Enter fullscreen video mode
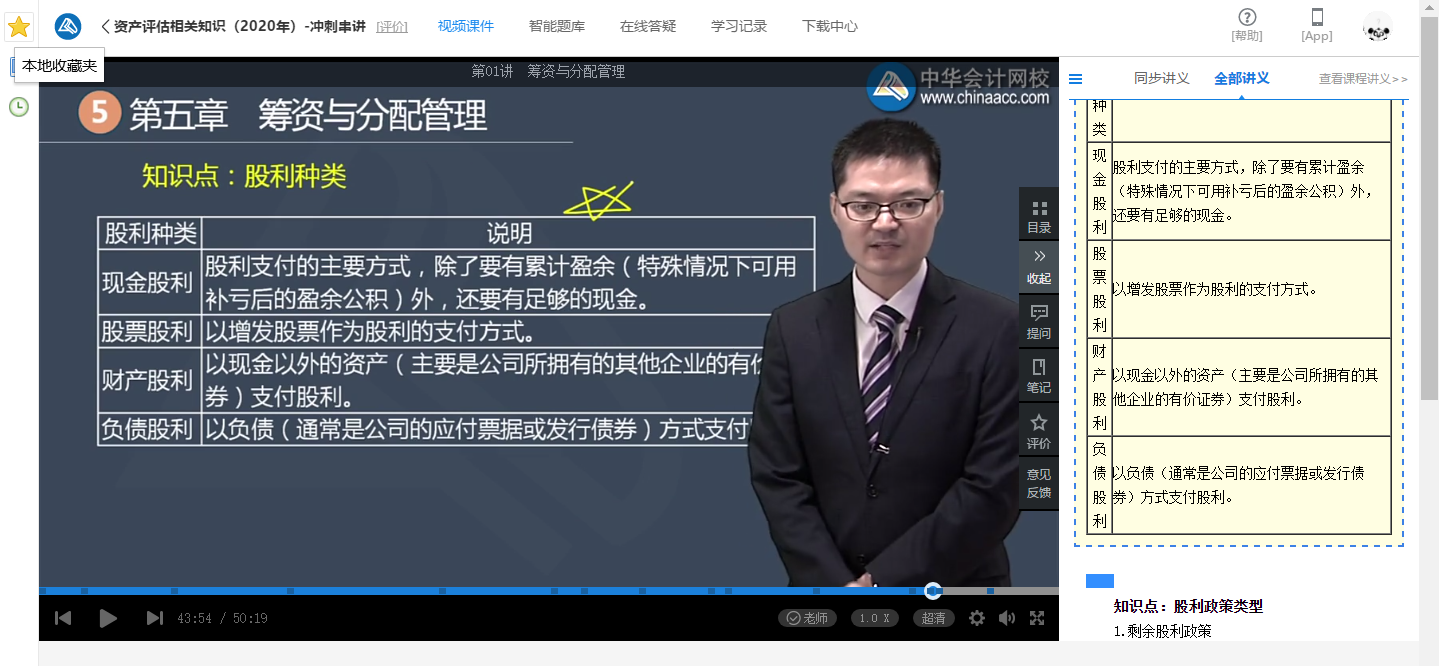 [x=1037, y=618]
